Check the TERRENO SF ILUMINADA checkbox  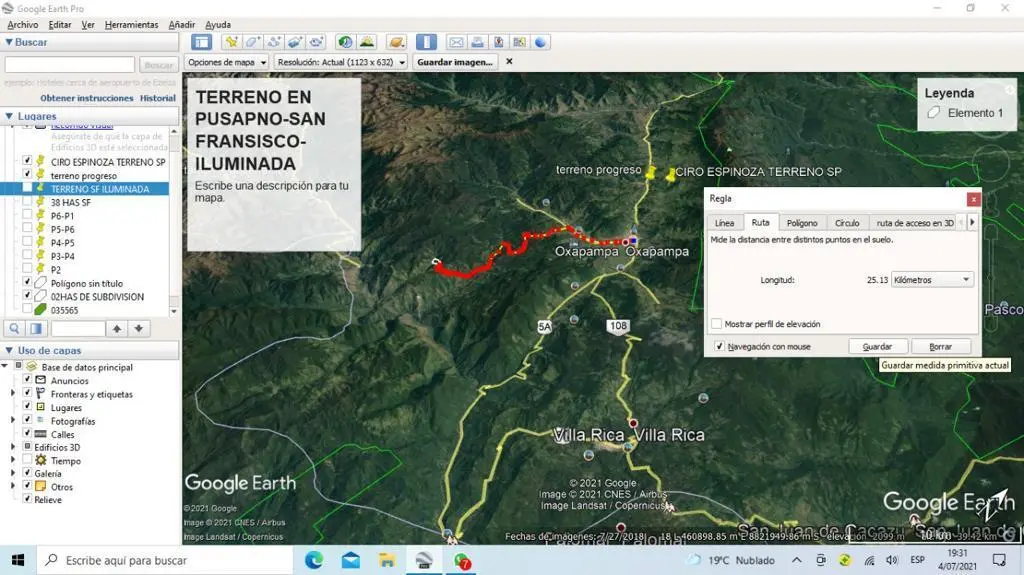pos(27,188)
